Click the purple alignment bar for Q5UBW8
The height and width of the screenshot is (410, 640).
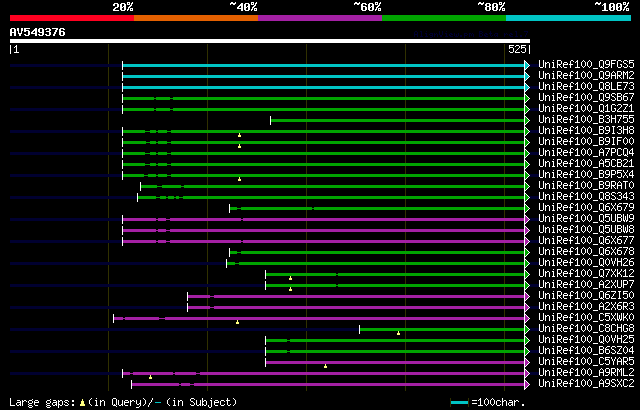[x=324, y=230]
